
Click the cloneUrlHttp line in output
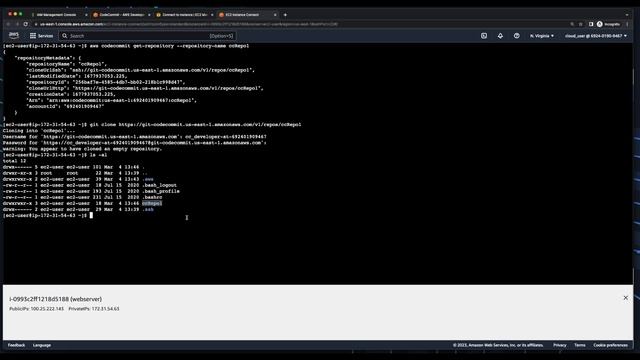click(x=145, y=88)
